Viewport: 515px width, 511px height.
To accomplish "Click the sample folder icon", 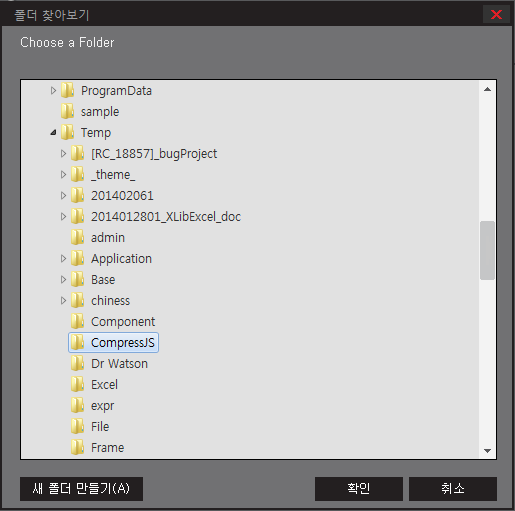I will pos(68,112).
